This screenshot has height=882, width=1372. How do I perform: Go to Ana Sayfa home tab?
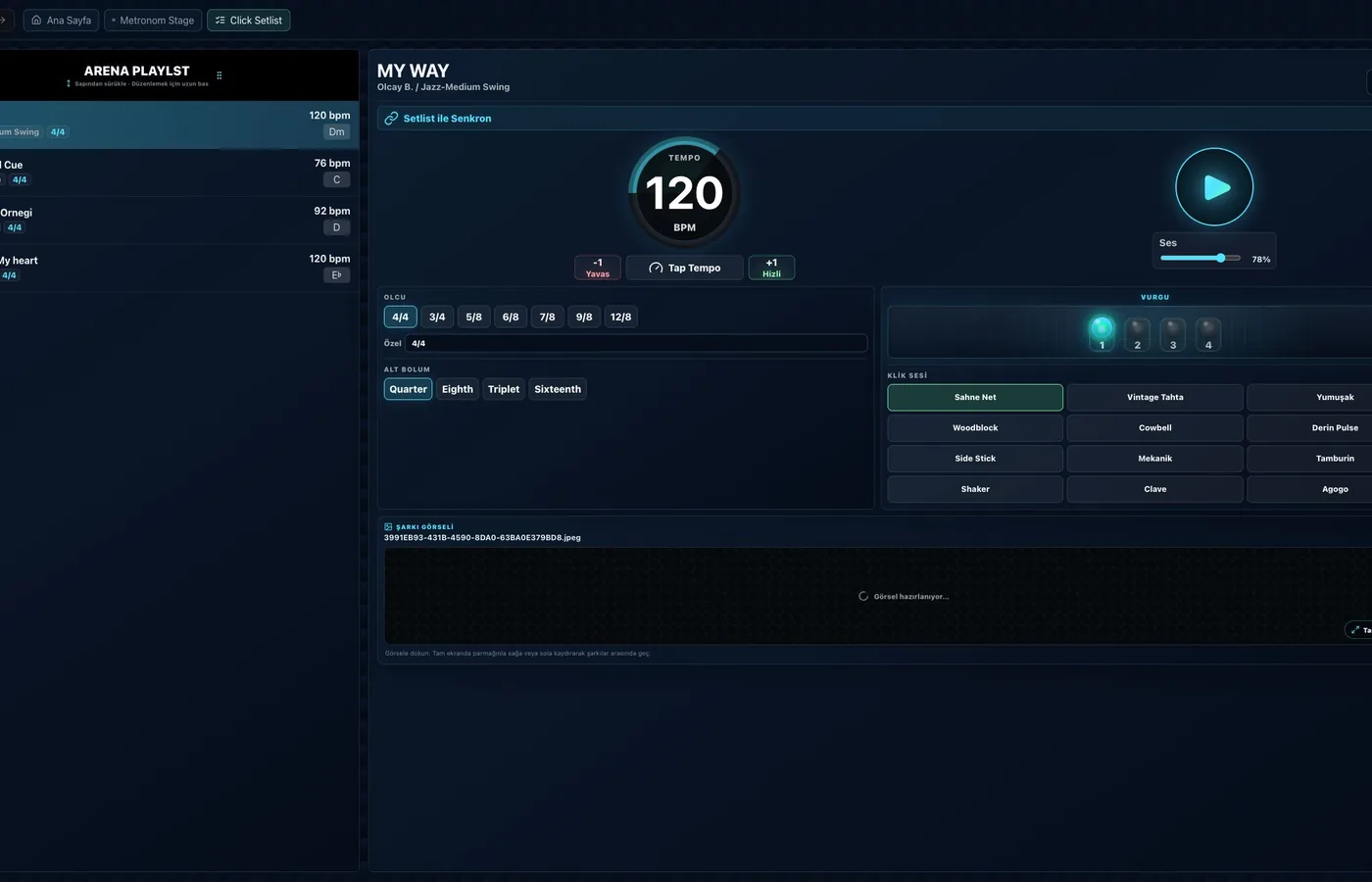[61, 20]
